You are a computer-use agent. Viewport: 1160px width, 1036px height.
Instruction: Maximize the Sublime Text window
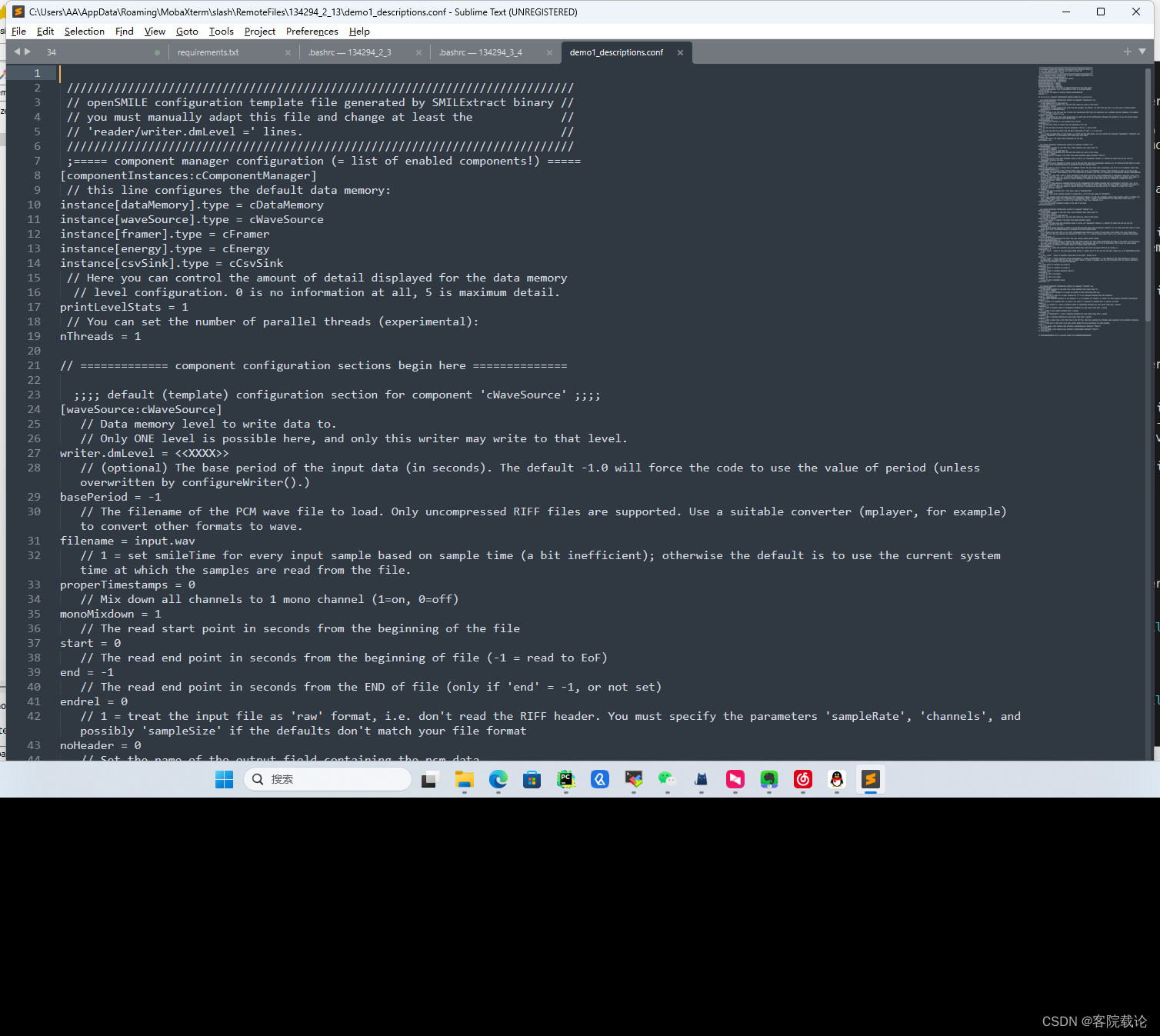pos(1101,12)
